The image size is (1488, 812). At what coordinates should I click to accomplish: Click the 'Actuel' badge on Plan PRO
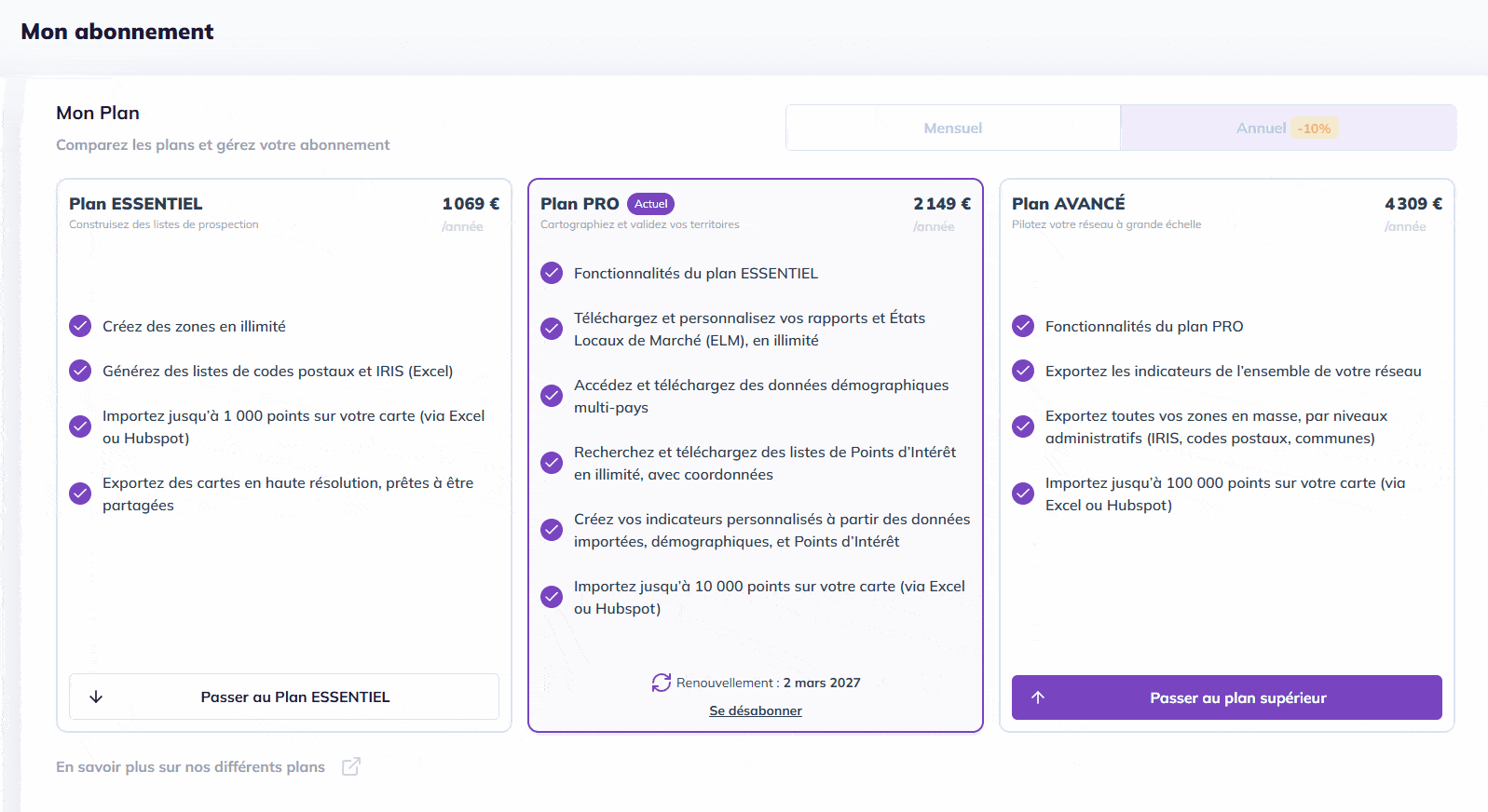(x=650, y=204)
